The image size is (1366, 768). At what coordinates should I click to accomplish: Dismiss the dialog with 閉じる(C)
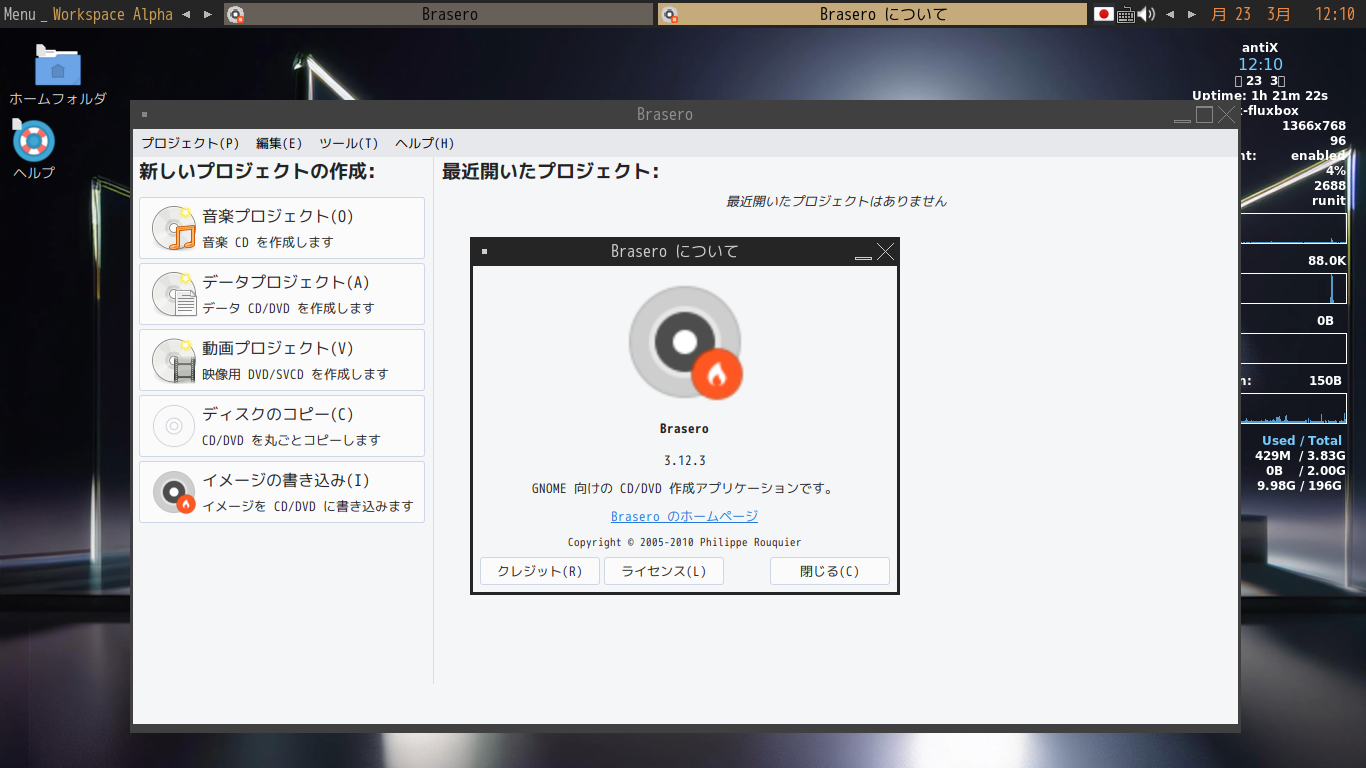click(830, 571)
